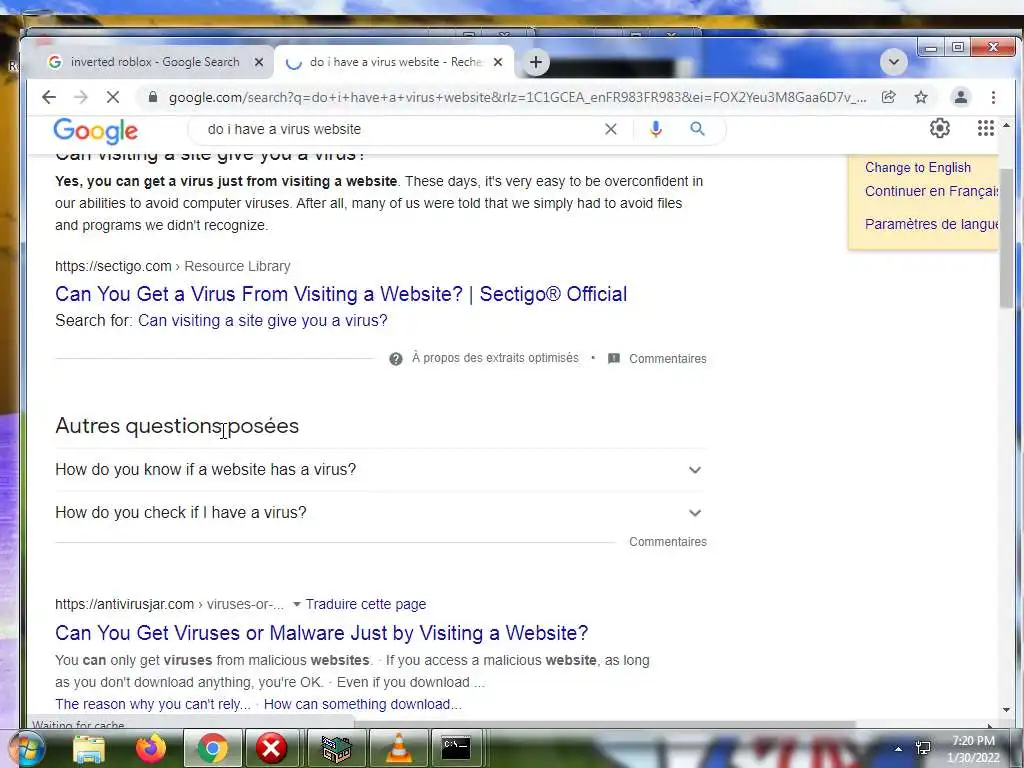Click the taskbar clock 7:20 PM
Screen dimensions: 1024x768
tap(974, 741)
